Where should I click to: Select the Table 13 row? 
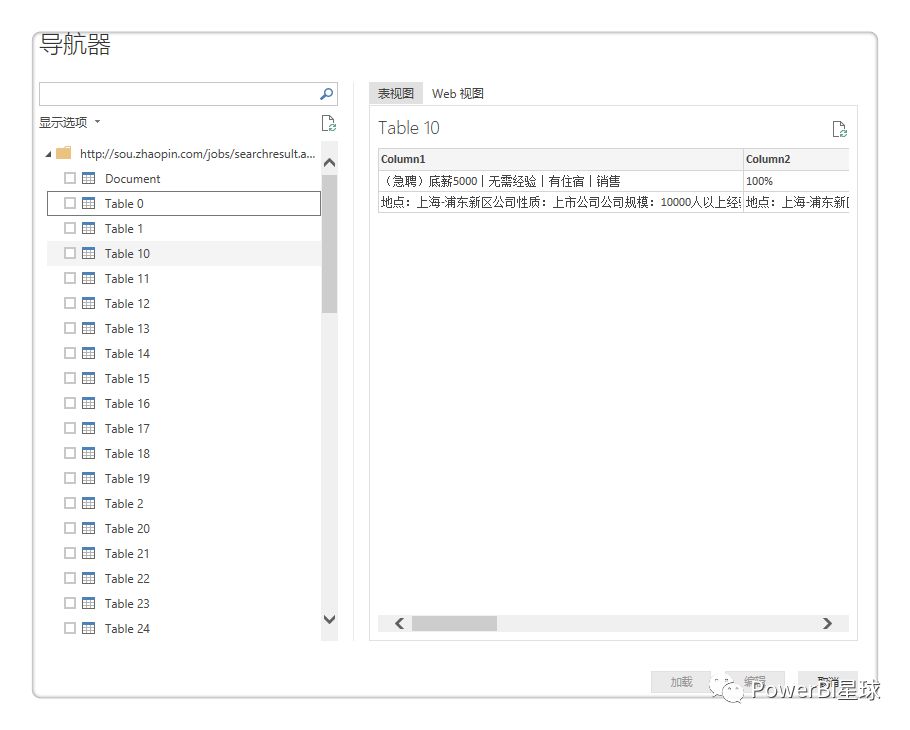click(x=183, y=328)
